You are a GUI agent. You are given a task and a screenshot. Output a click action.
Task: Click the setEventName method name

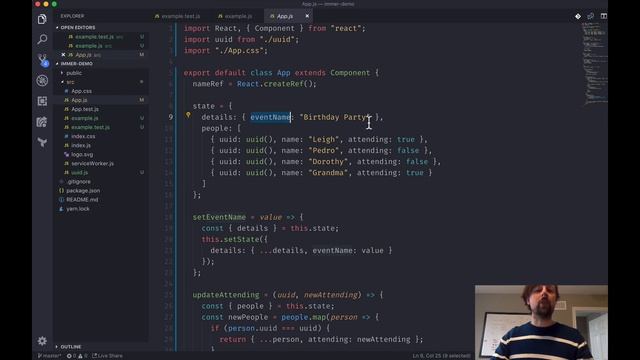tap(219, 217)
